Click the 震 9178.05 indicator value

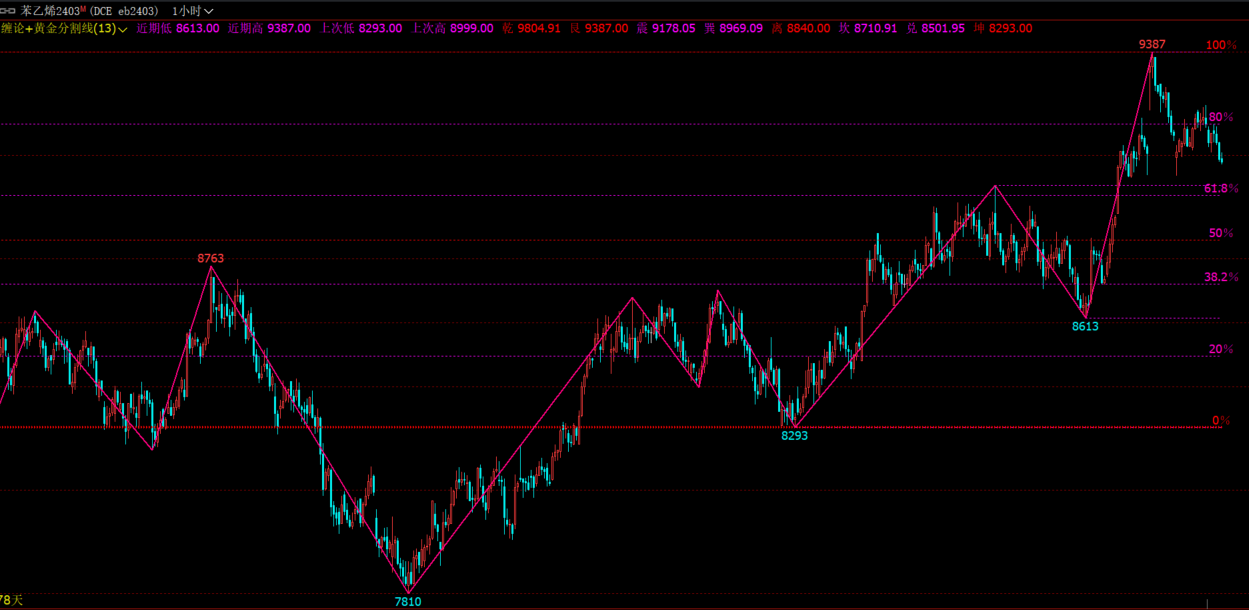pos(666,28)
